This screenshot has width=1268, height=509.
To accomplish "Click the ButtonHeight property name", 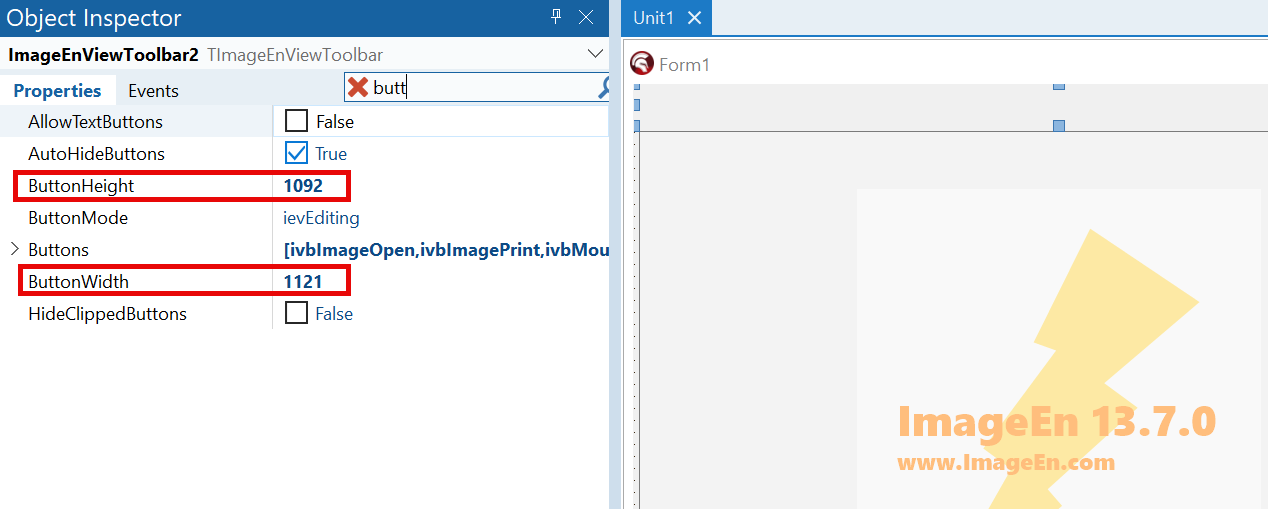I will 81,185.
